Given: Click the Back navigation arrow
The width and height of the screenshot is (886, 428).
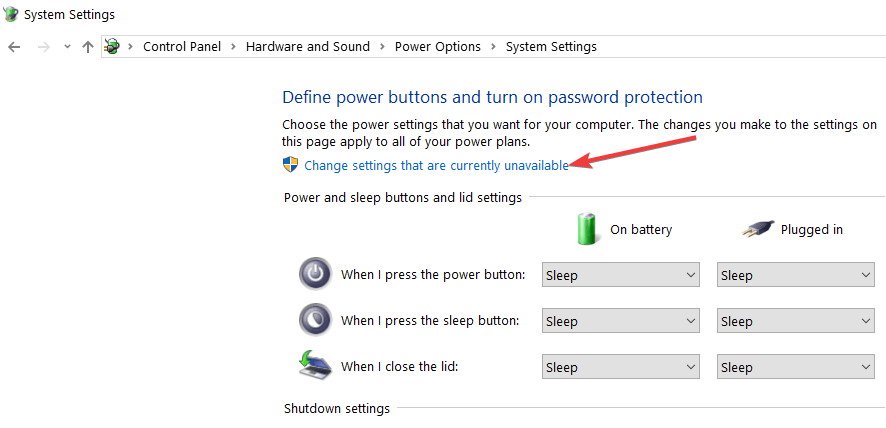Looking at the screenshot, I should click(14, 47).
